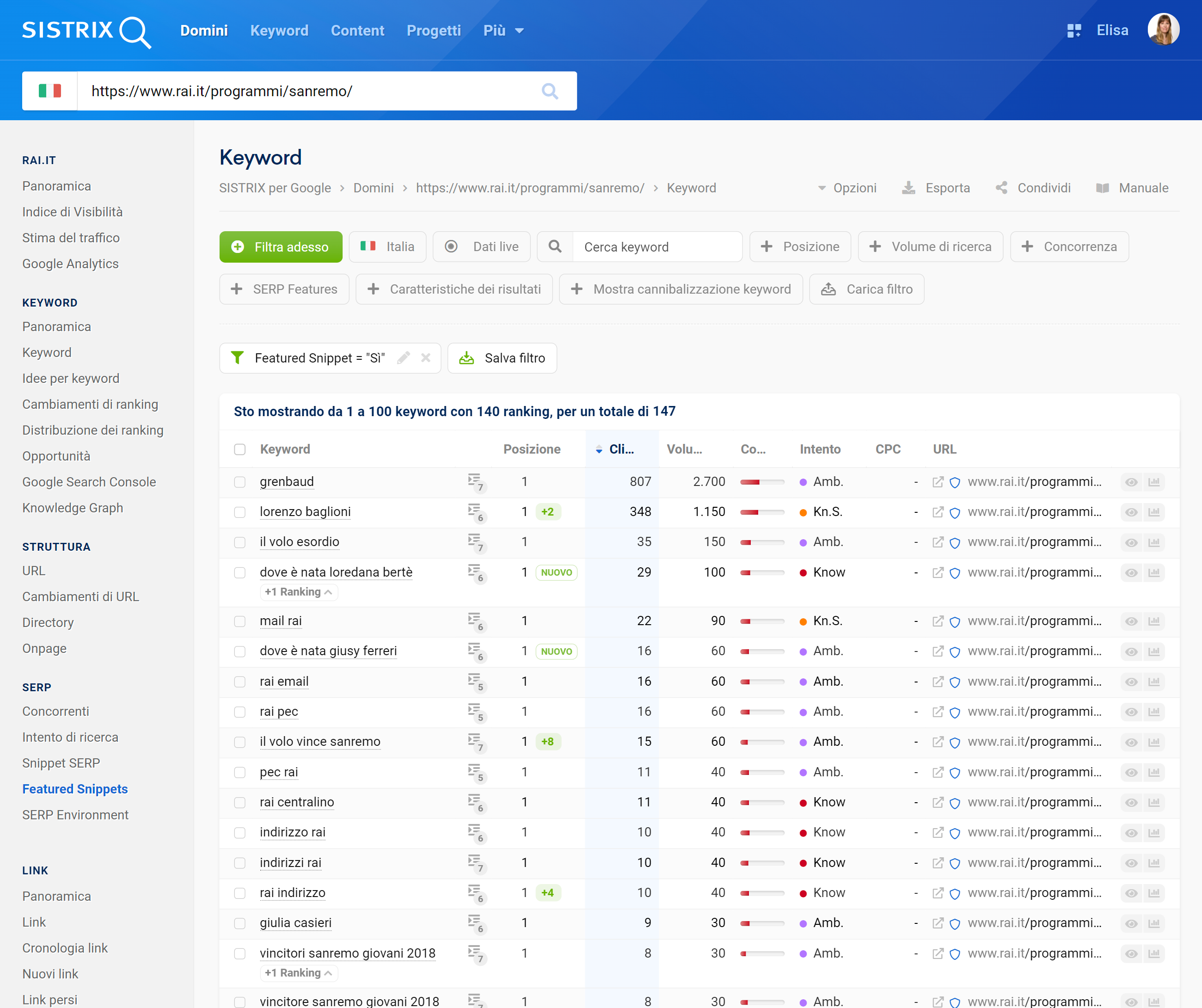Viewport: 1202px width, 1008px height.
Task: Select the Italy flag country selector
Action: pyautogui.click(x=50, y=91)
